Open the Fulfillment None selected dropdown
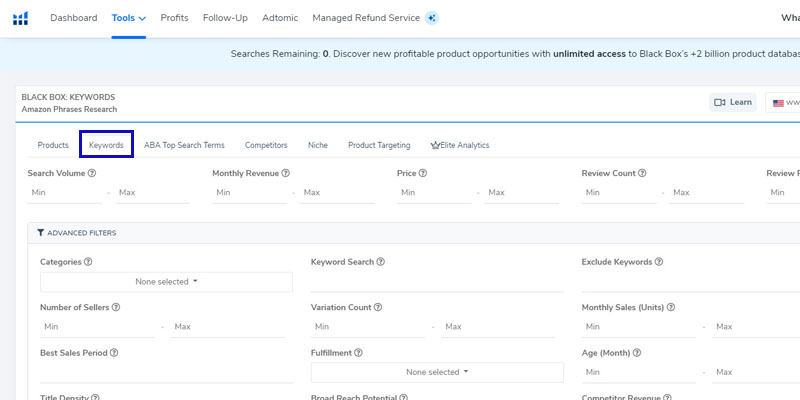Image resolution: width=800 pixels, height=400 pixels. (x=437, y=372)
